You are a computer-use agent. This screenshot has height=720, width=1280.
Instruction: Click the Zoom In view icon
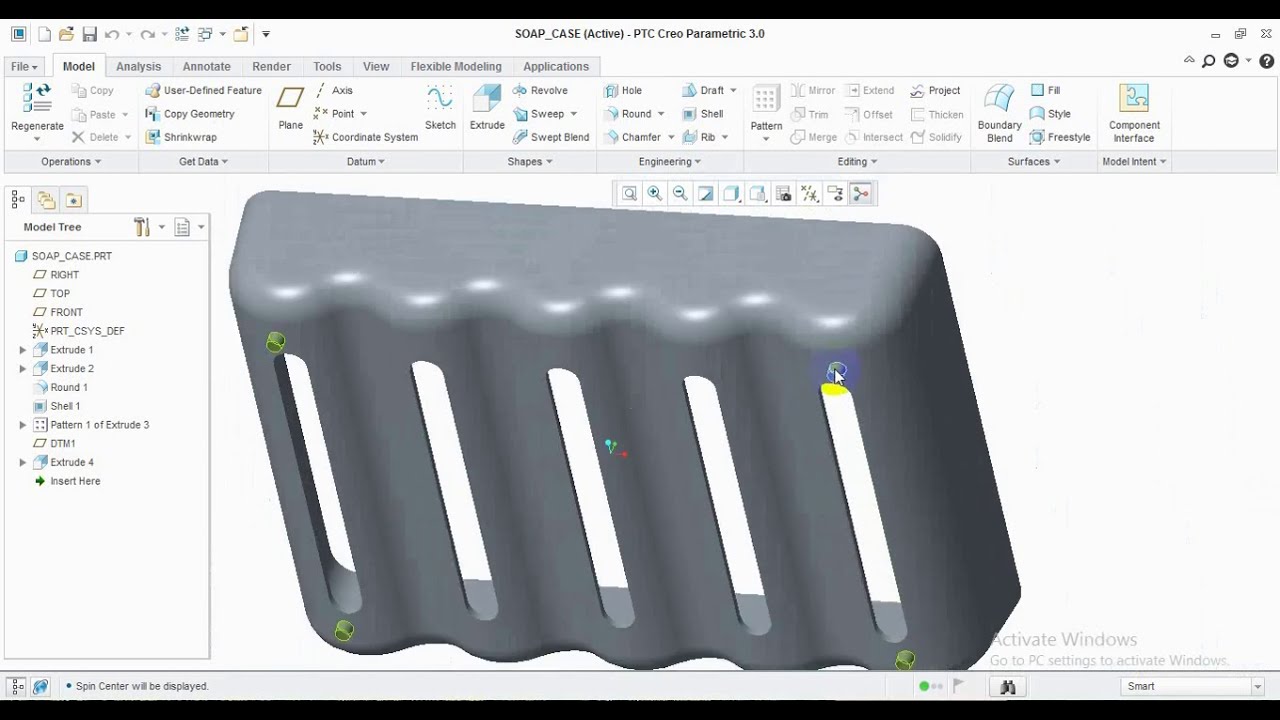(x=655, y=194)
